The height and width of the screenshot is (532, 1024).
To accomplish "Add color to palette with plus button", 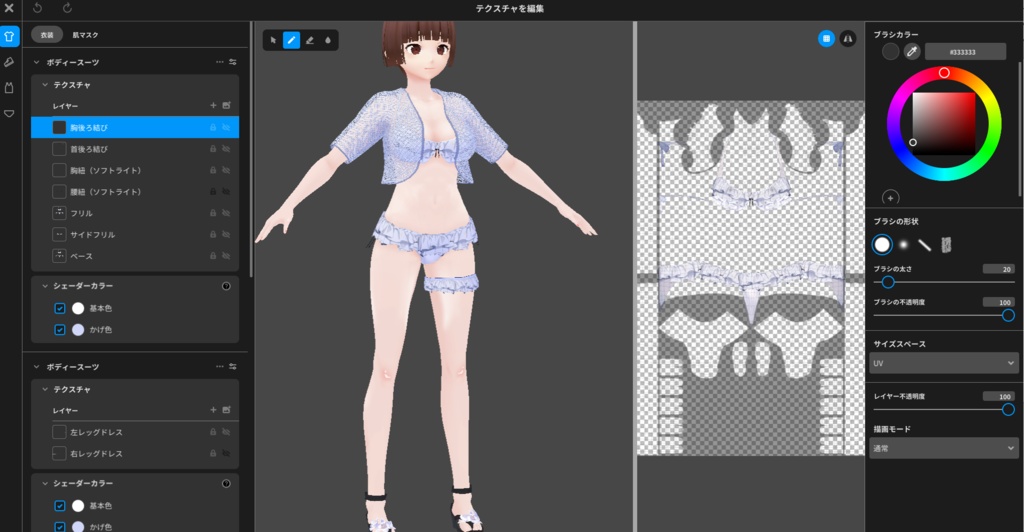I will tap(890, 198).
